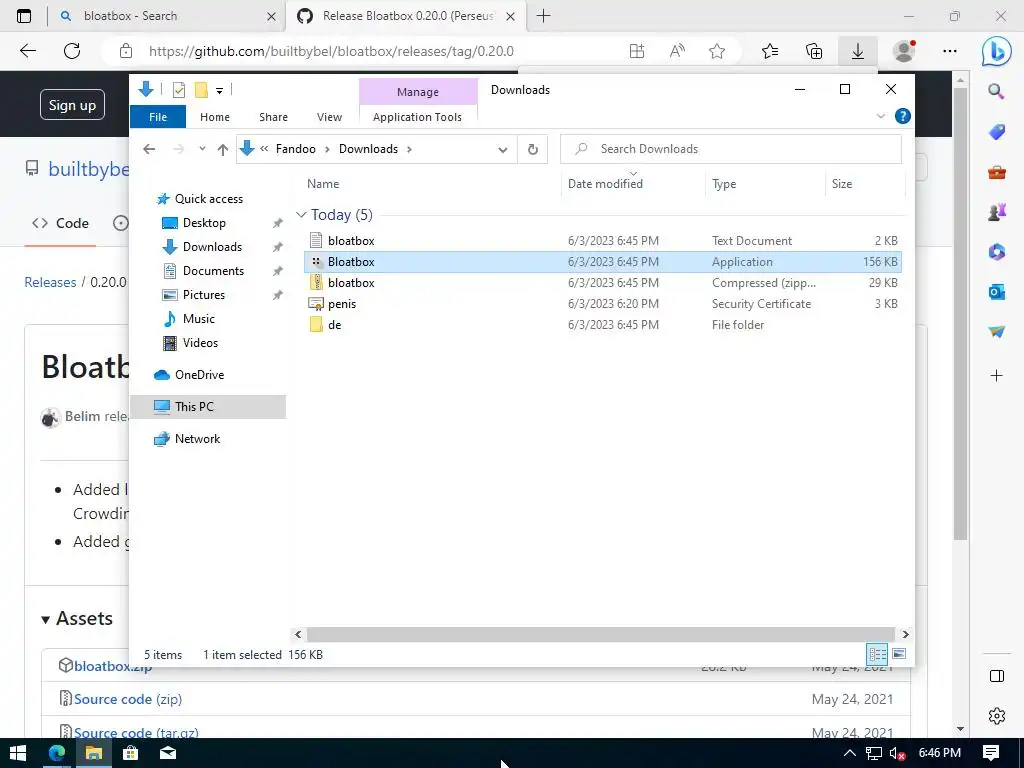The width and height of the screenshot is (1024, 768).
Task: Open the Edge downloads toolbar icon
Action: (857, 51)
